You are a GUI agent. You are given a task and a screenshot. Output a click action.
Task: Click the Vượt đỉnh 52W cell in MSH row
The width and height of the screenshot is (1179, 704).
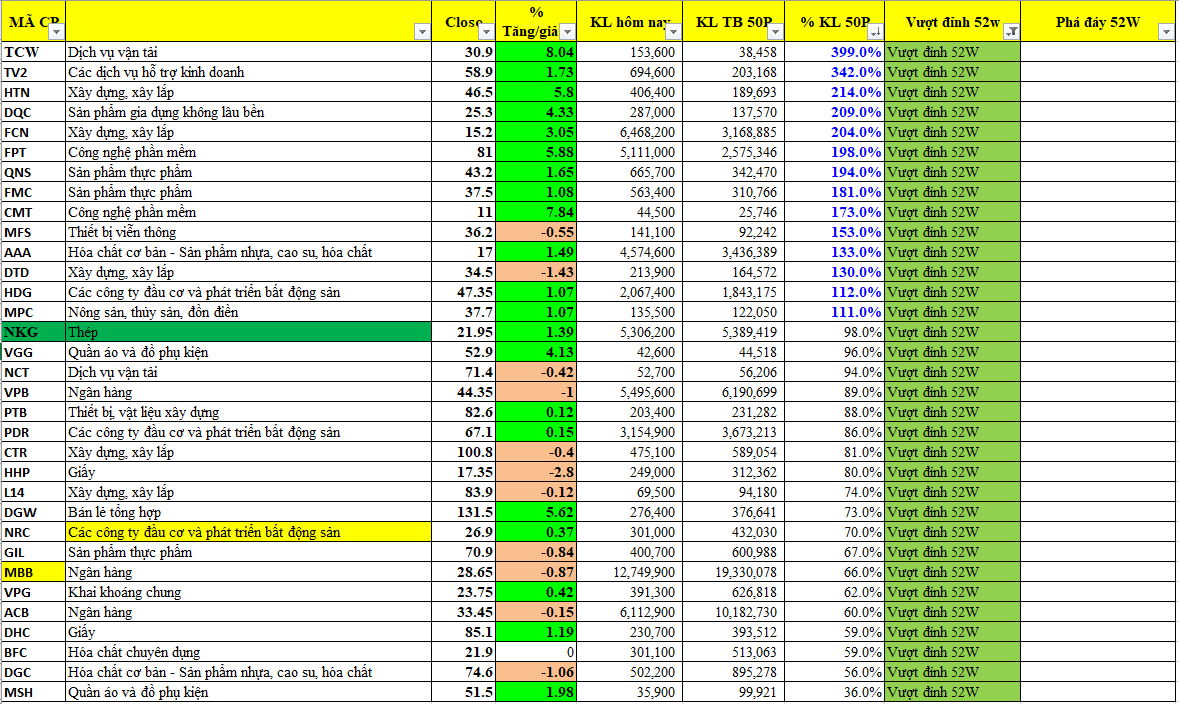click(952, 692)
